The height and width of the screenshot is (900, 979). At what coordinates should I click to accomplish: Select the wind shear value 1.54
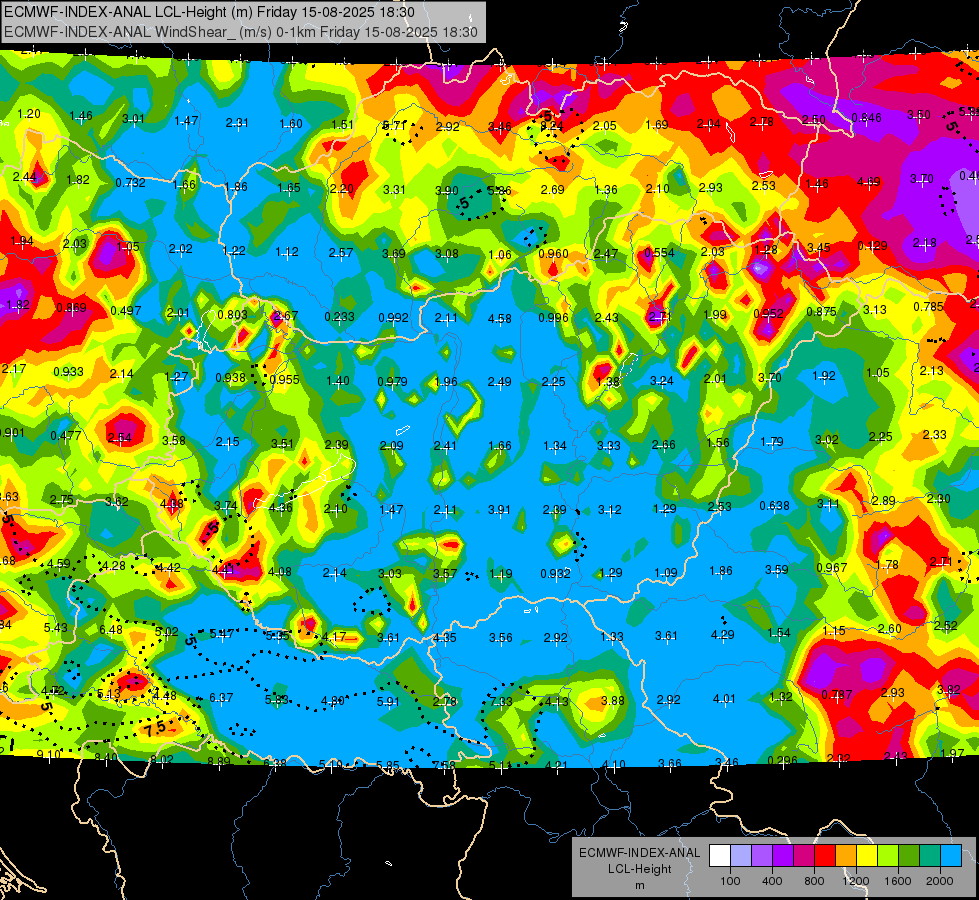pyautogui.click(x=779, y=633)
